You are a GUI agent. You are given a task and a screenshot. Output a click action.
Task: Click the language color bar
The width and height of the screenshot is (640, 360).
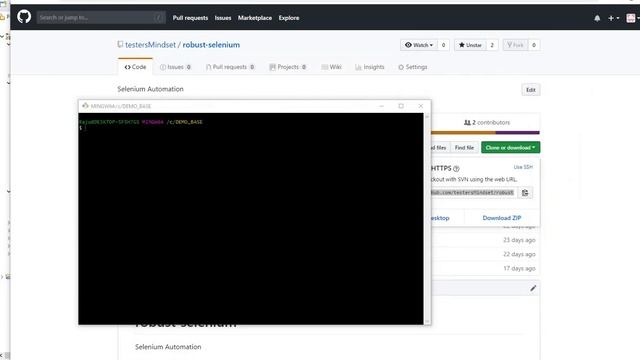tap(485, 133)
